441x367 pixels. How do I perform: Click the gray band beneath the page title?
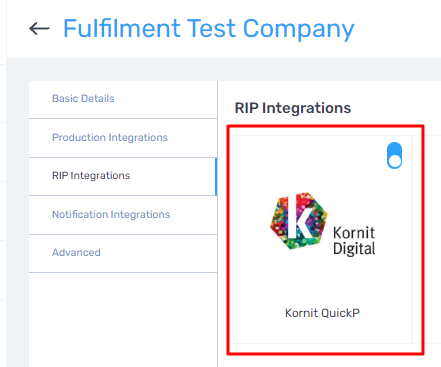tap(224, 69)
